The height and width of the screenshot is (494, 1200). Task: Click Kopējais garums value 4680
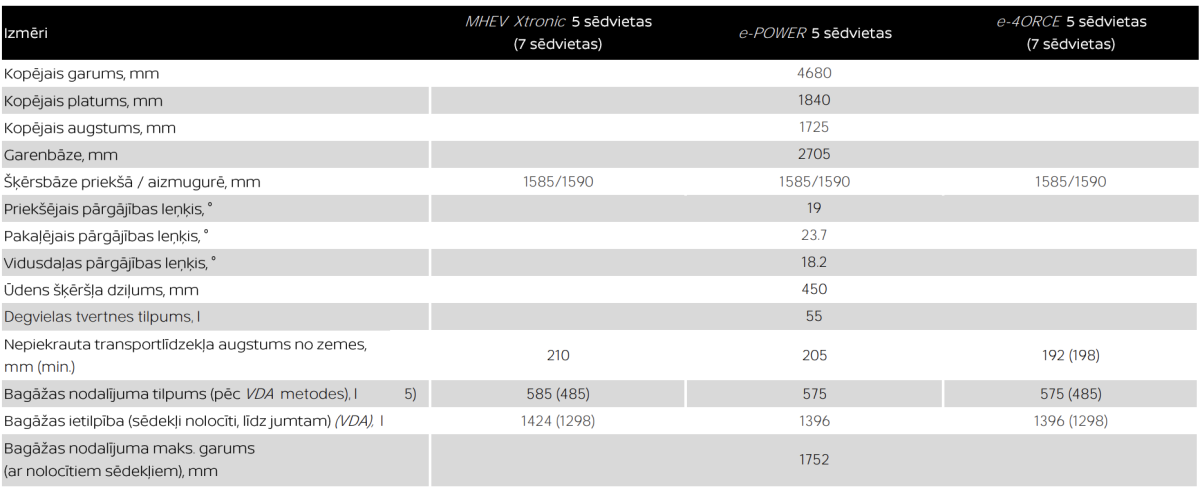(x=811, y=73)
